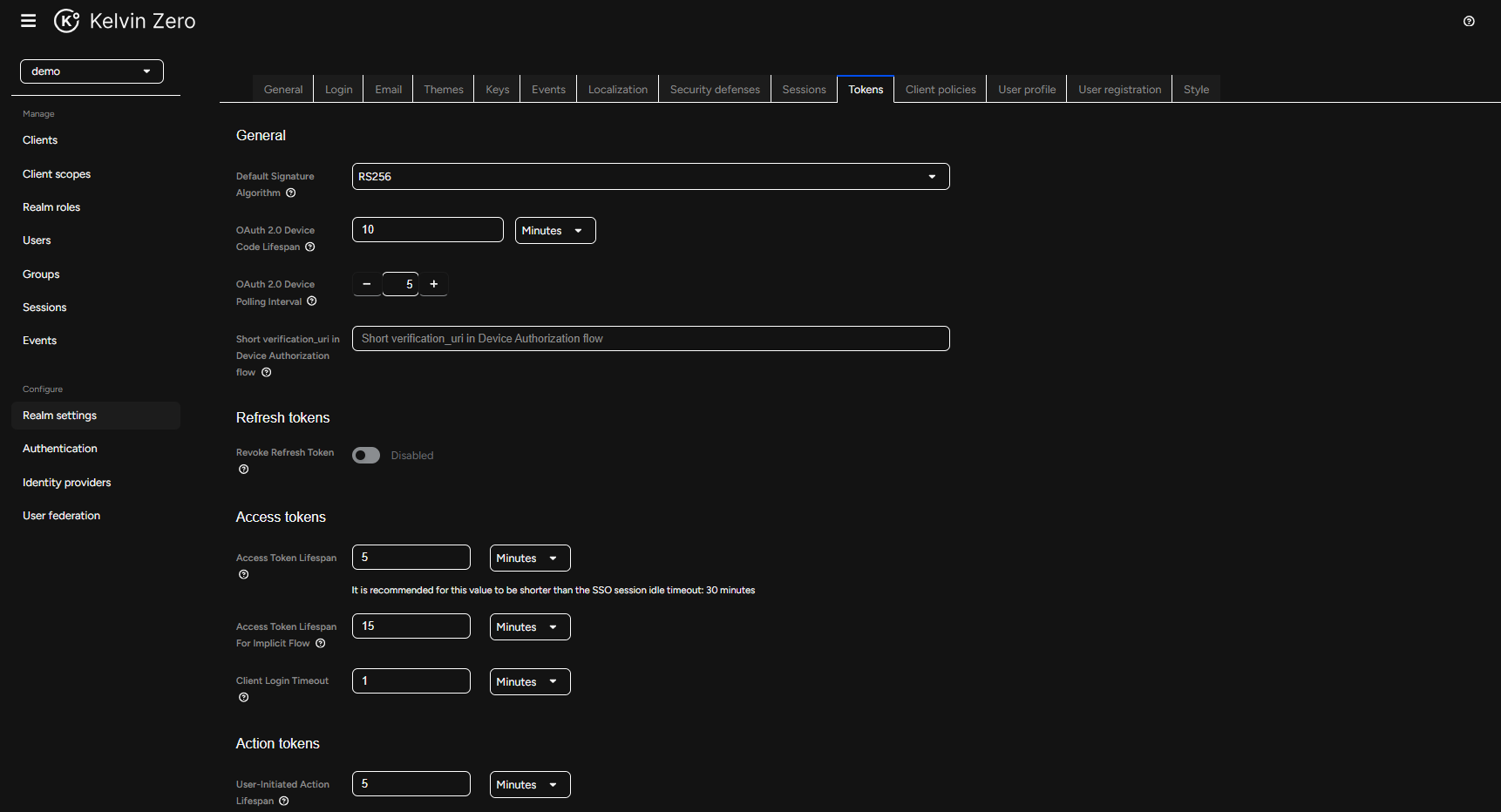The height and width of the screenshot is (812, 1501).
Task: Click help icon for Access Token Lifespan
Action: (243, 574)
